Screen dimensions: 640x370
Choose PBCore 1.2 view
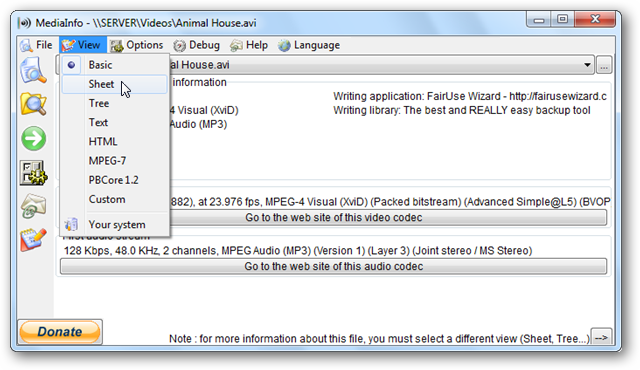114,180
